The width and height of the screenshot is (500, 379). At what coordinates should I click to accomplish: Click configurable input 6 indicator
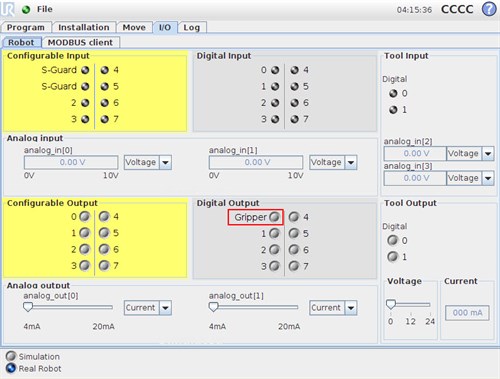coord(105,103)
